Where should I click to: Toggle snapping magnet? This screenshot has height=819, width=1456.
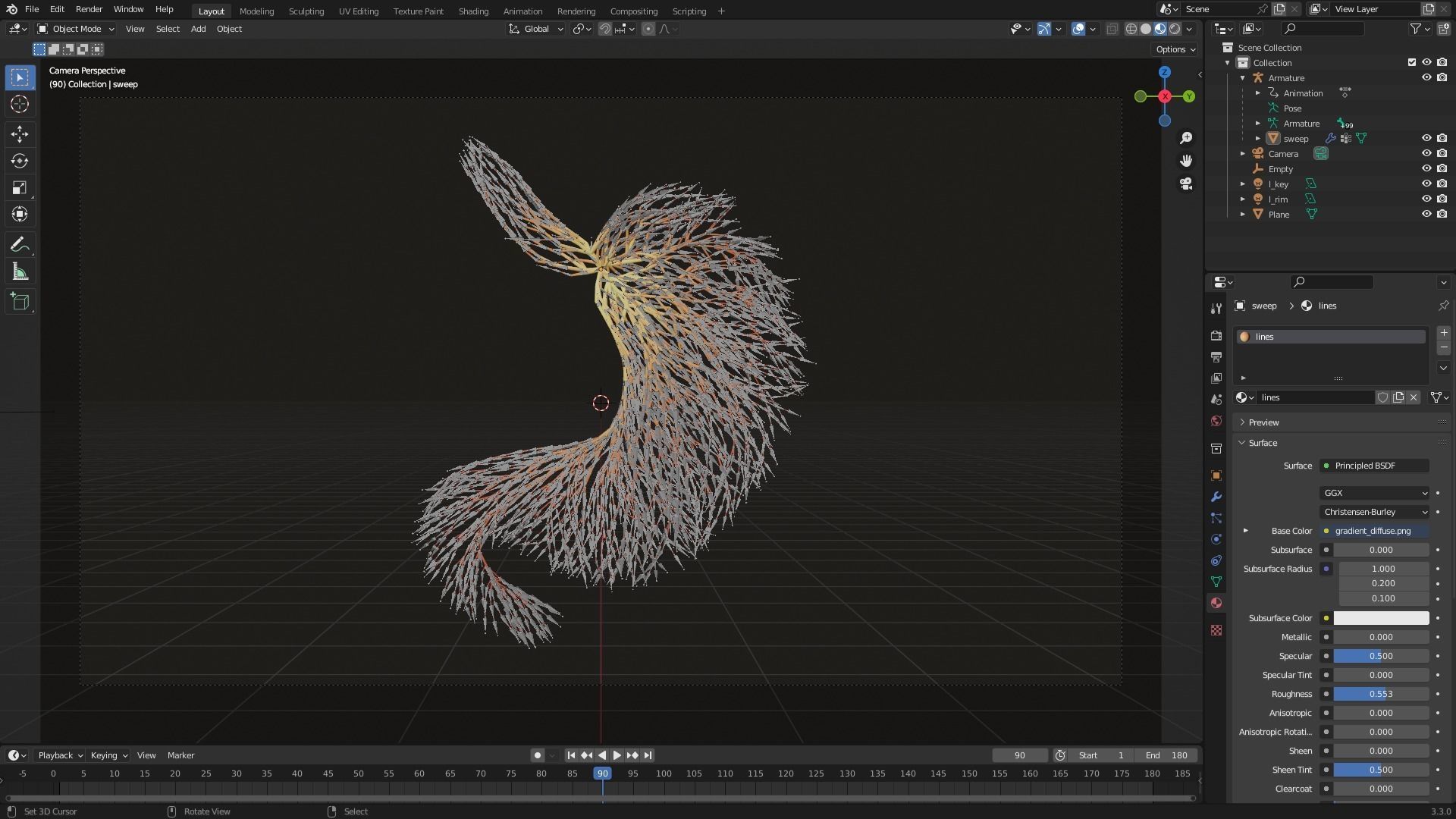pyautogui.click(x=604, y=29)
